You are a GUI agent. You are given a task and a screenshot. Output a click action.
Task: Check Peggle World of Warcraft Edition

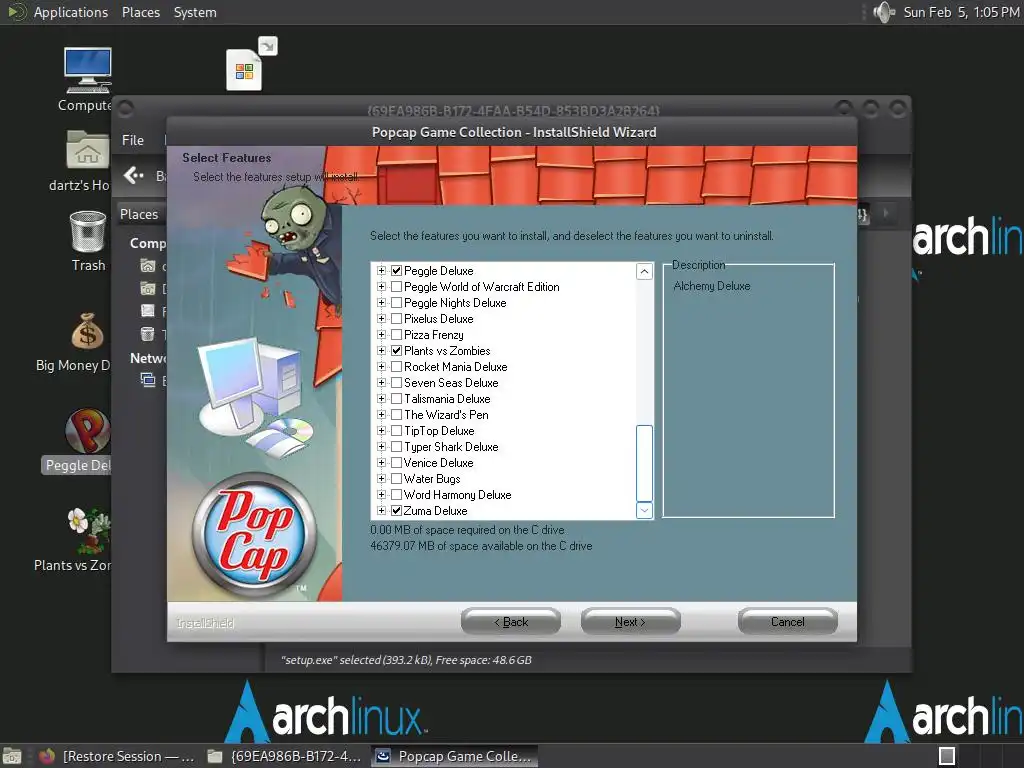click(396, 287)
